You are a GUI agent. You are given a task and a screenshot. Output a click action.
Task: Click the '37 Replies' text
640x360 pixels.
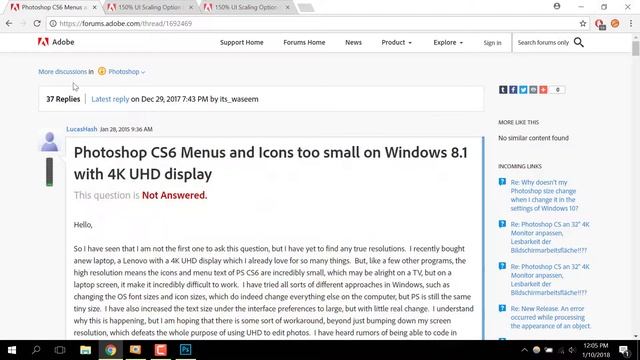point(63,99)
